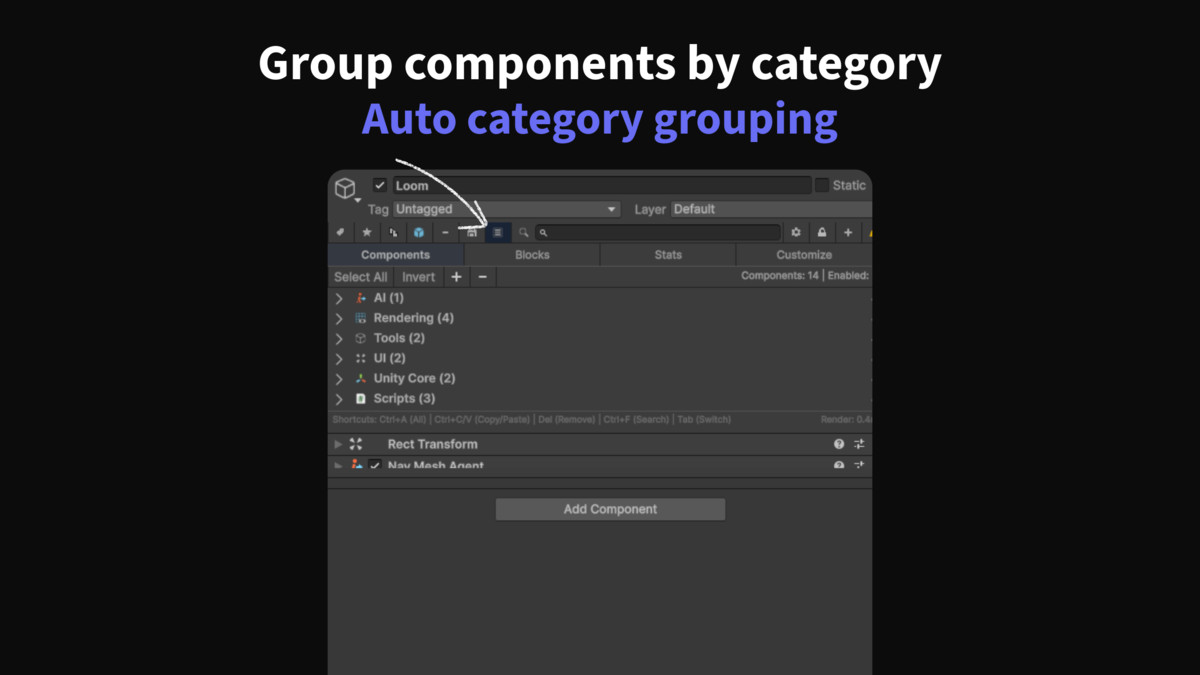
Task: Click the padlock lock icon
Action: (x=822, y=233)
